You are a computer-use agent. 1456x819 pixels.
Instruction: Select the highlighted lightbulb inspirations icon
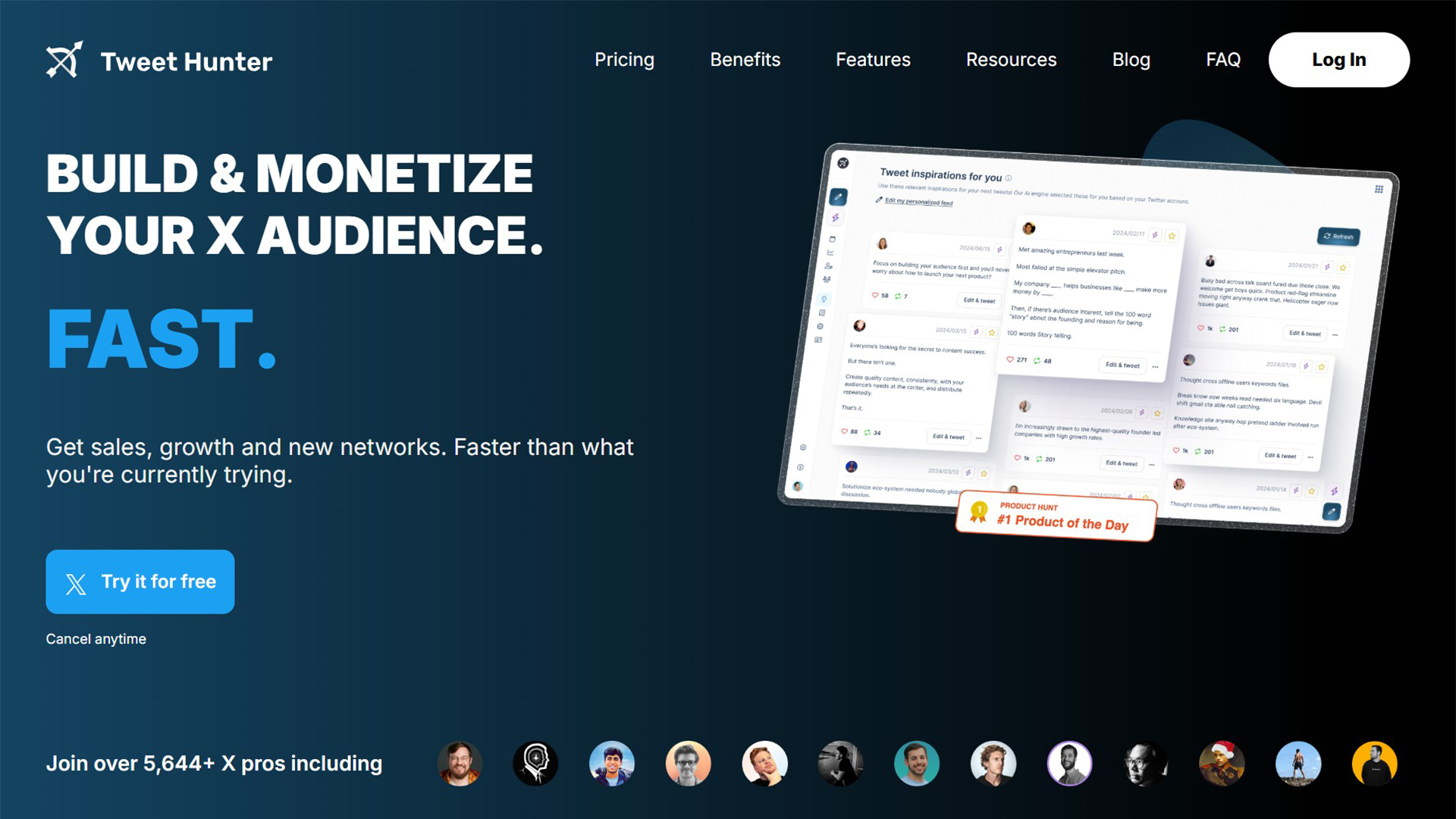point(823,299)
